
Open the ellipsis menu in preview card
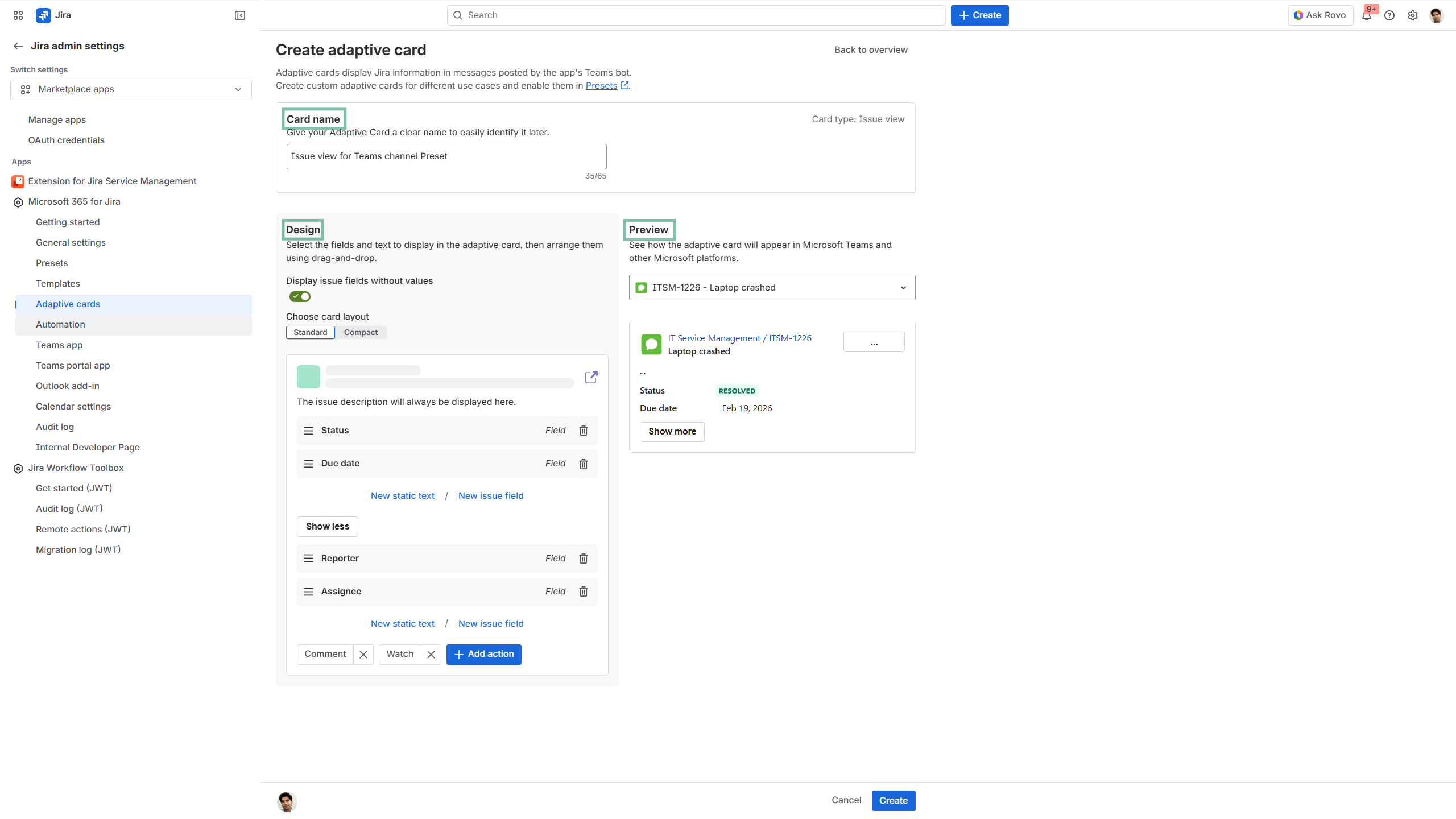coord(874,342)
